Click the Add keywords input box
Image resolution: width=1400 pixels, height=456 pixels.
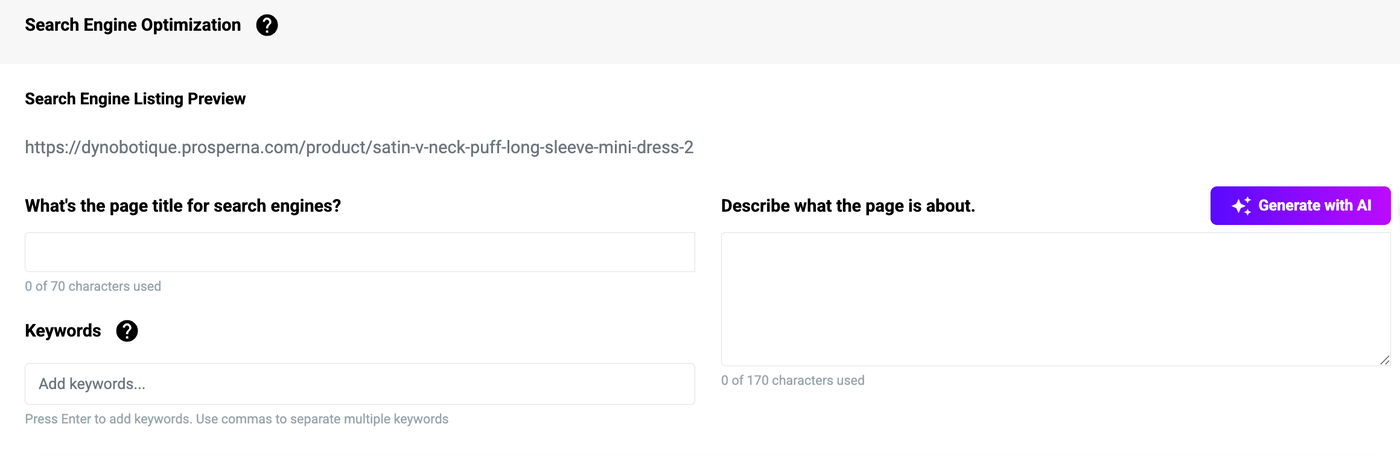point(360,384)
